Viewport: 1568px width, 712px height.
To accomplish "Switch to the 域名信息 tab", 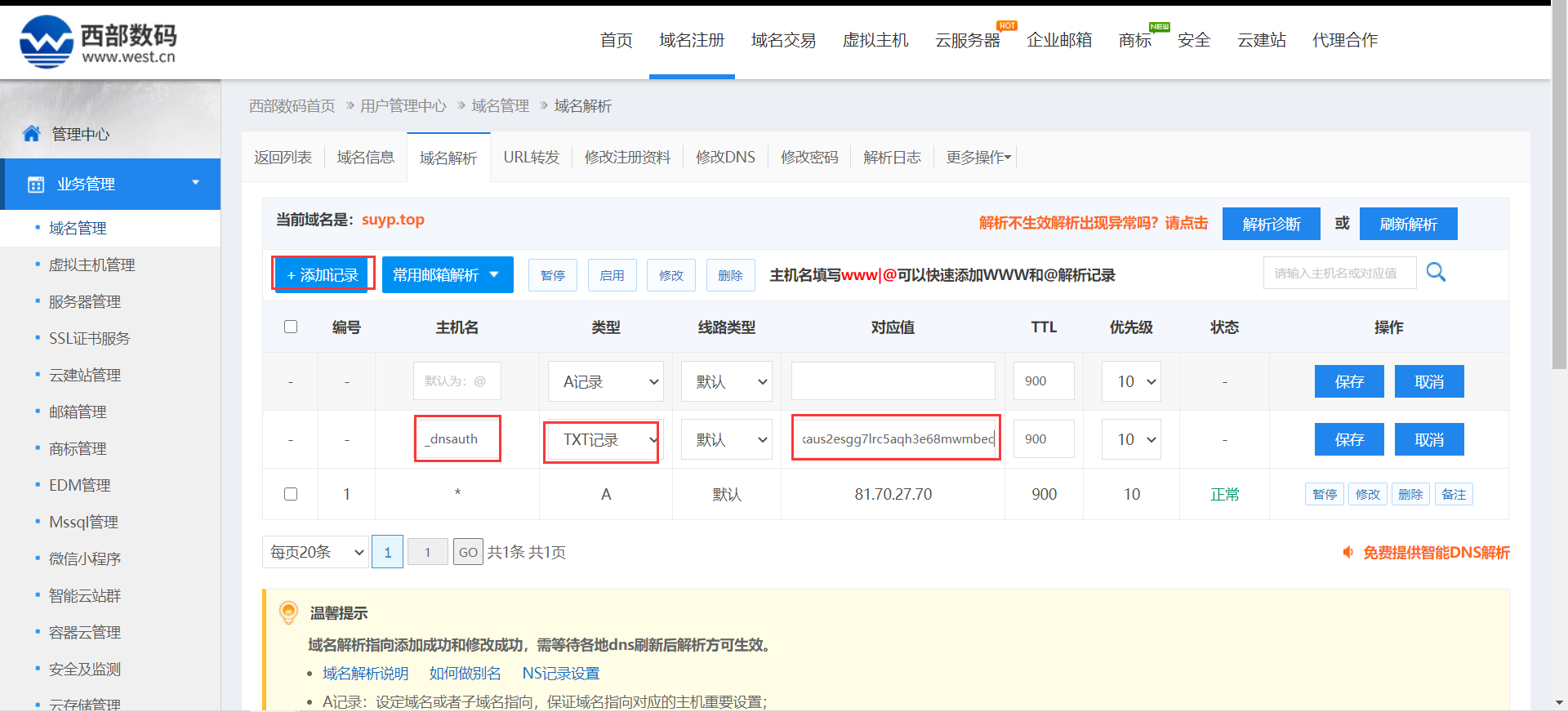I will coord(366,157).
